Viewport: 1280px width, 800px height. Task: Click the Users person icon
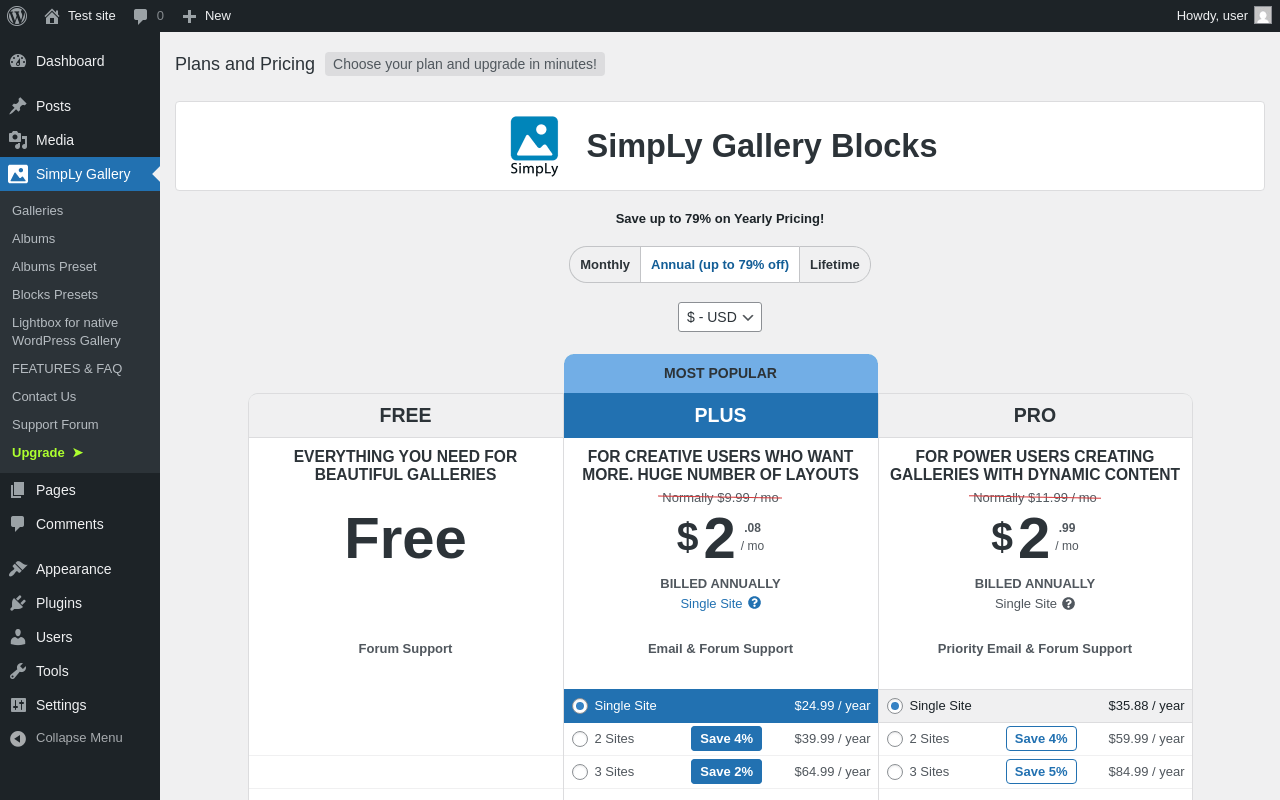coord(18,637)
